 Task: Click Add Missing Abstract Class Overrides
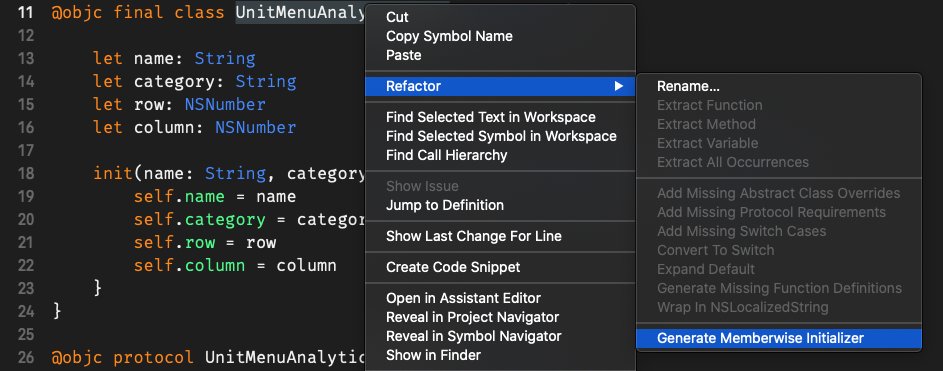(779, 193)
